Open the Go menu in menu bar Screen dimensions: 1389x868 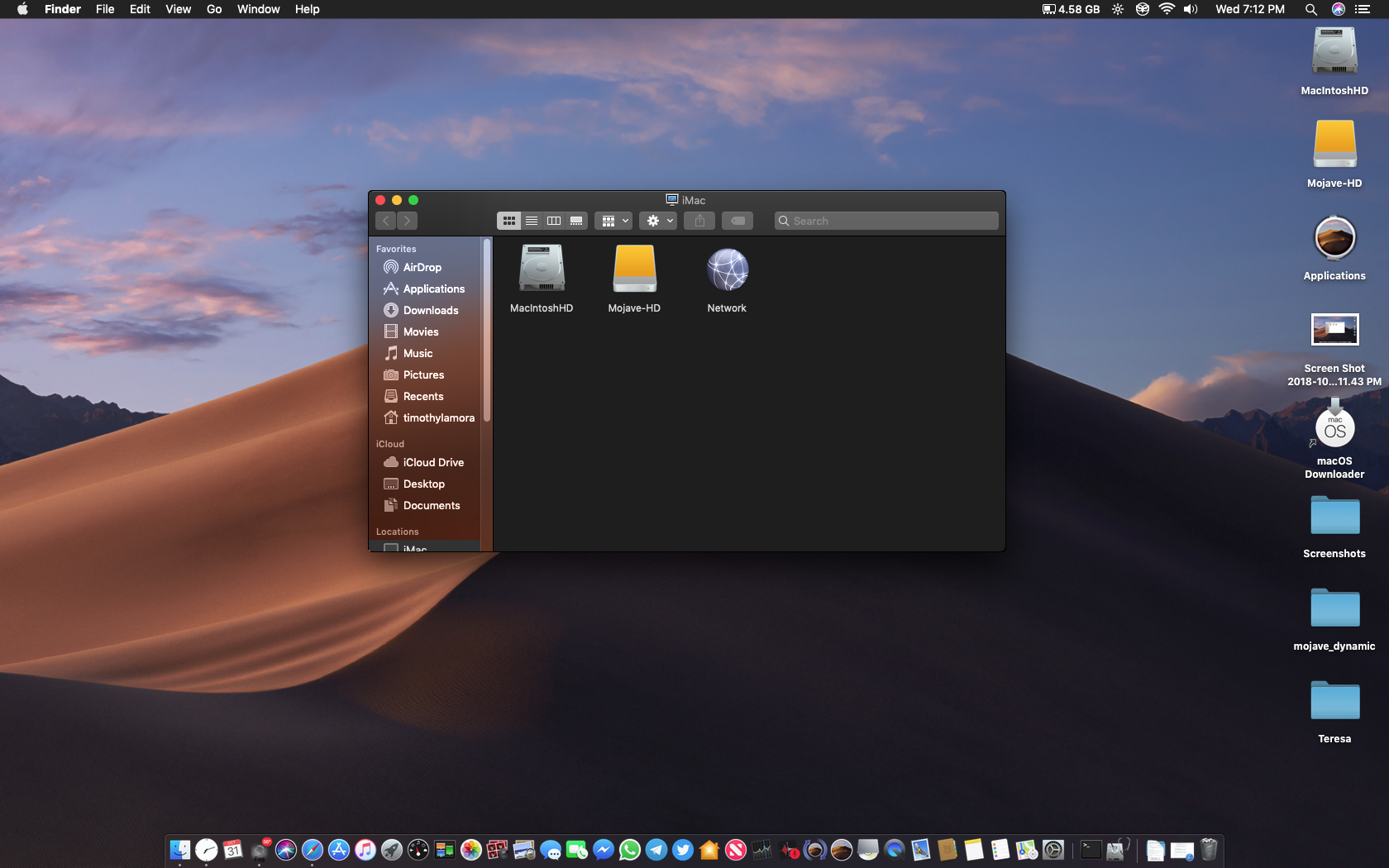pos(214,9)
